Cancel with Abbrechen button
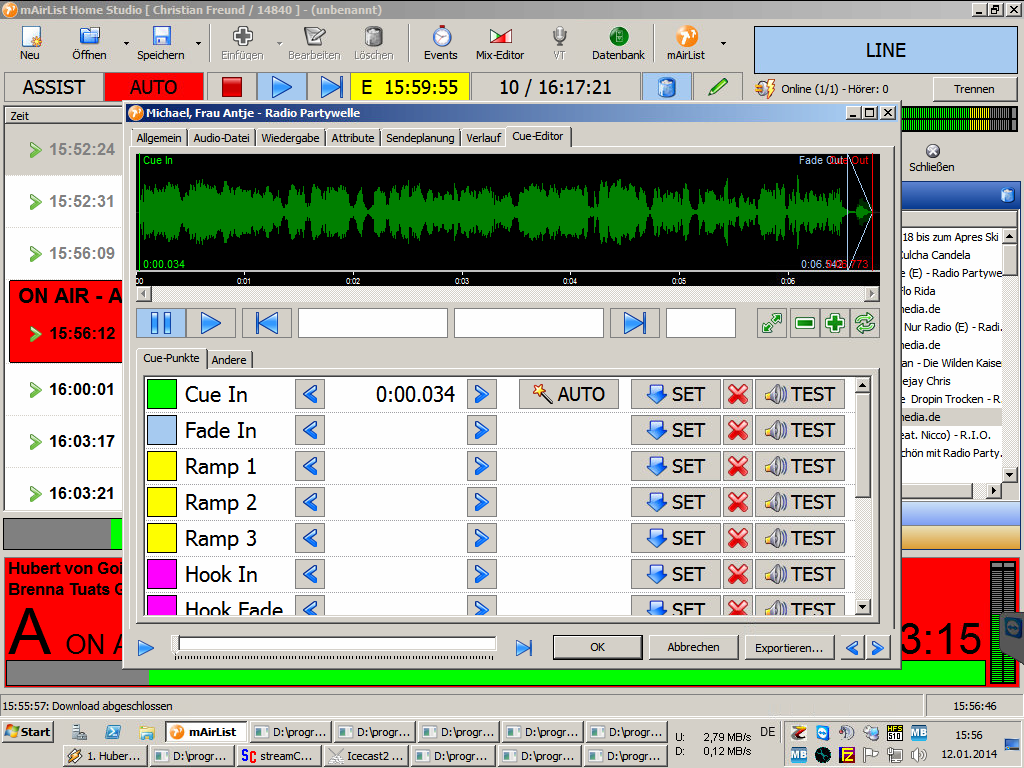 coord(694,647)
